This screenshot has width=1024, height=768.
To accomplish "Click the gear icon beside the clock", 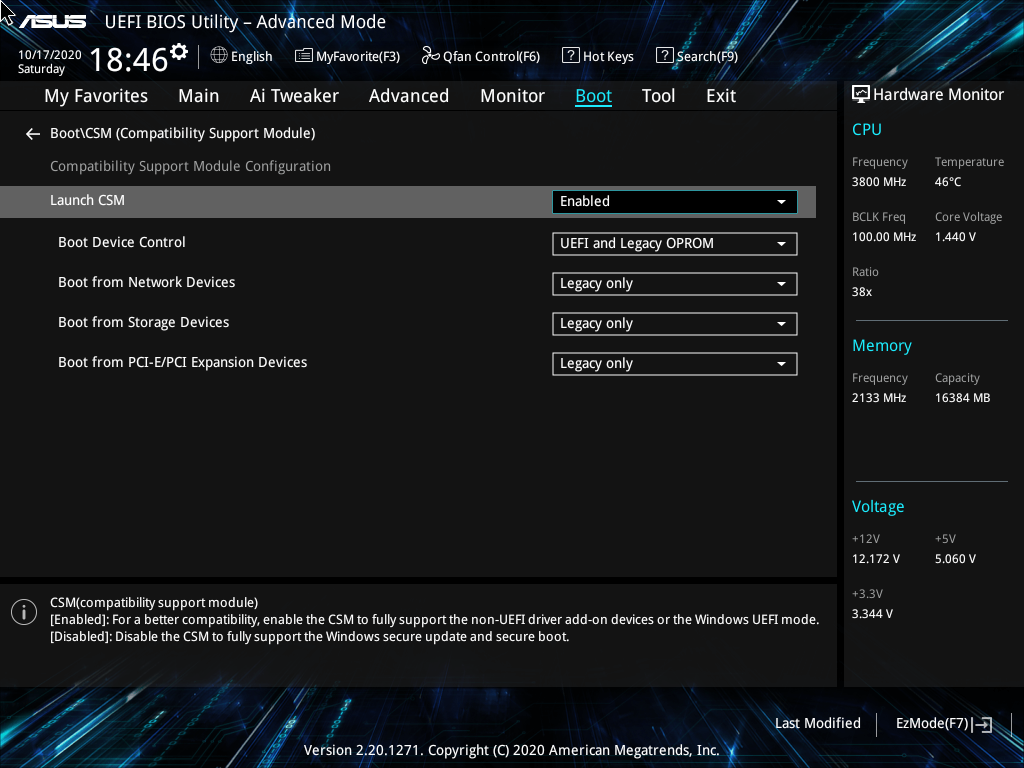I will (178, 51).
